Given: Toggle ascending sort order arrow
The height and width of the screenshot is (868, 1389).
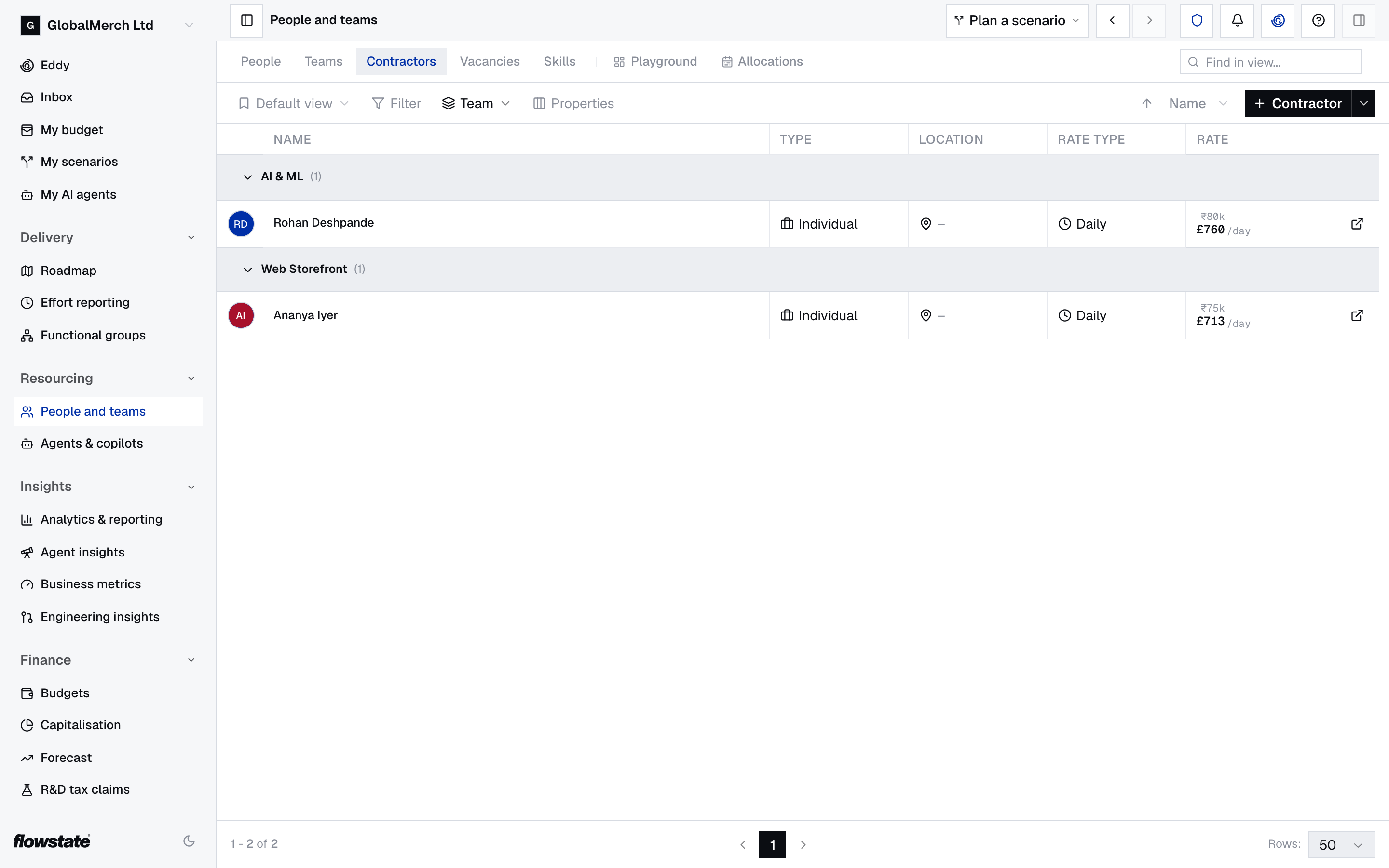Looking at the screenshot, I should click(x=1147, y=103).
